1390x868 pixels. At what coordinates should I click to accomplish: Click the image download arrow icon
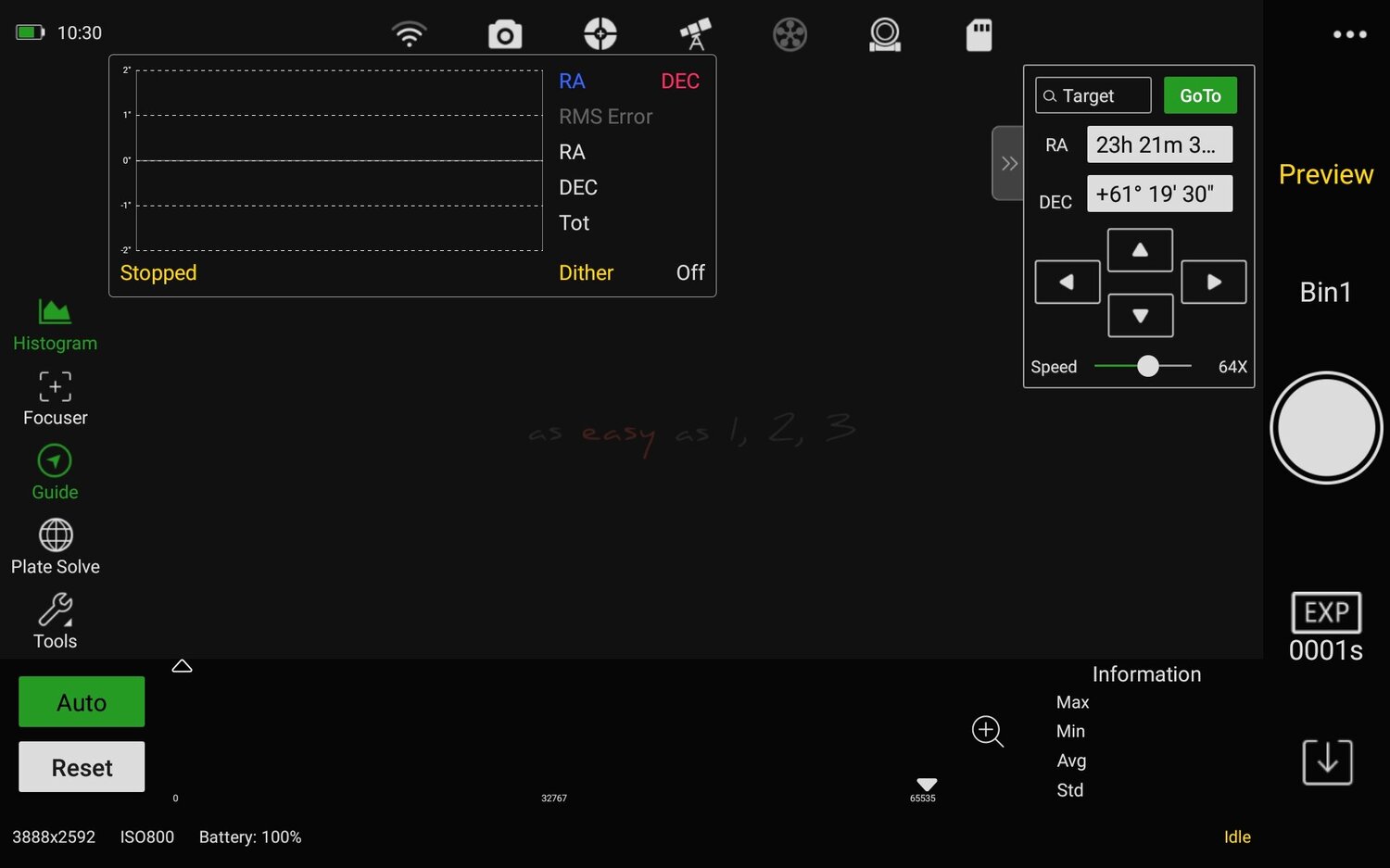point(1327,761)
